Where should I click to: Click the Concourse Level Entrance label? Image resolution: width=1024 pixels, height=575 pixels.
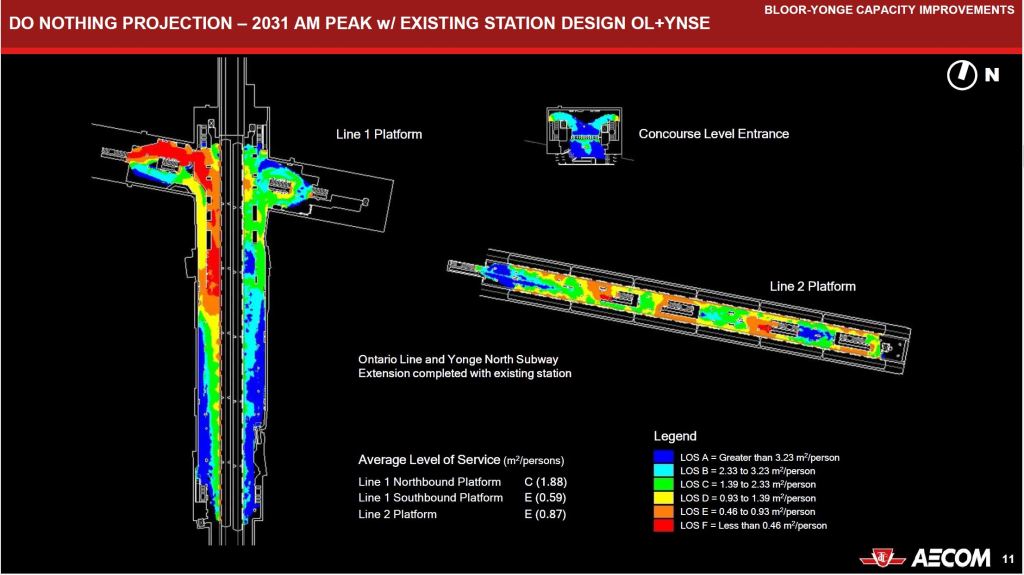click(x=713, y=134)
